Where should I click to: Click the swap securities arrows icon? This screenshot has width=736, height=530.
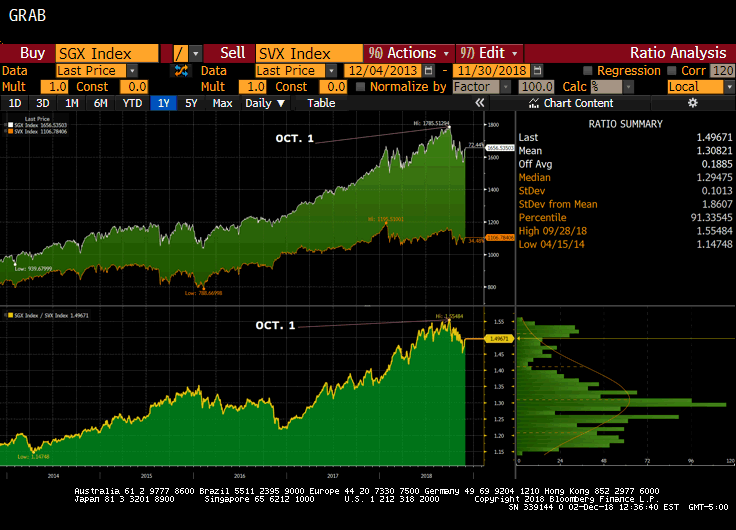pos(181,71)
